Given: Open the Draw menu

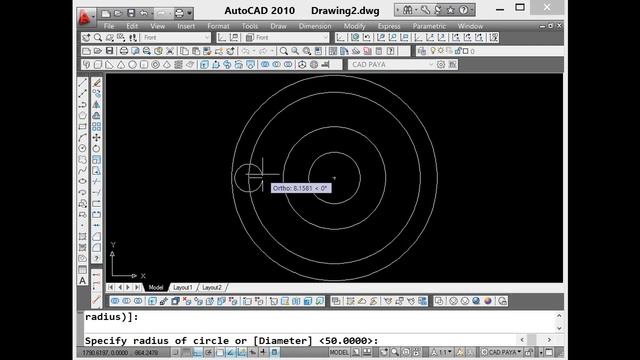Looking at the screenshot, I should tap(278, 26).
